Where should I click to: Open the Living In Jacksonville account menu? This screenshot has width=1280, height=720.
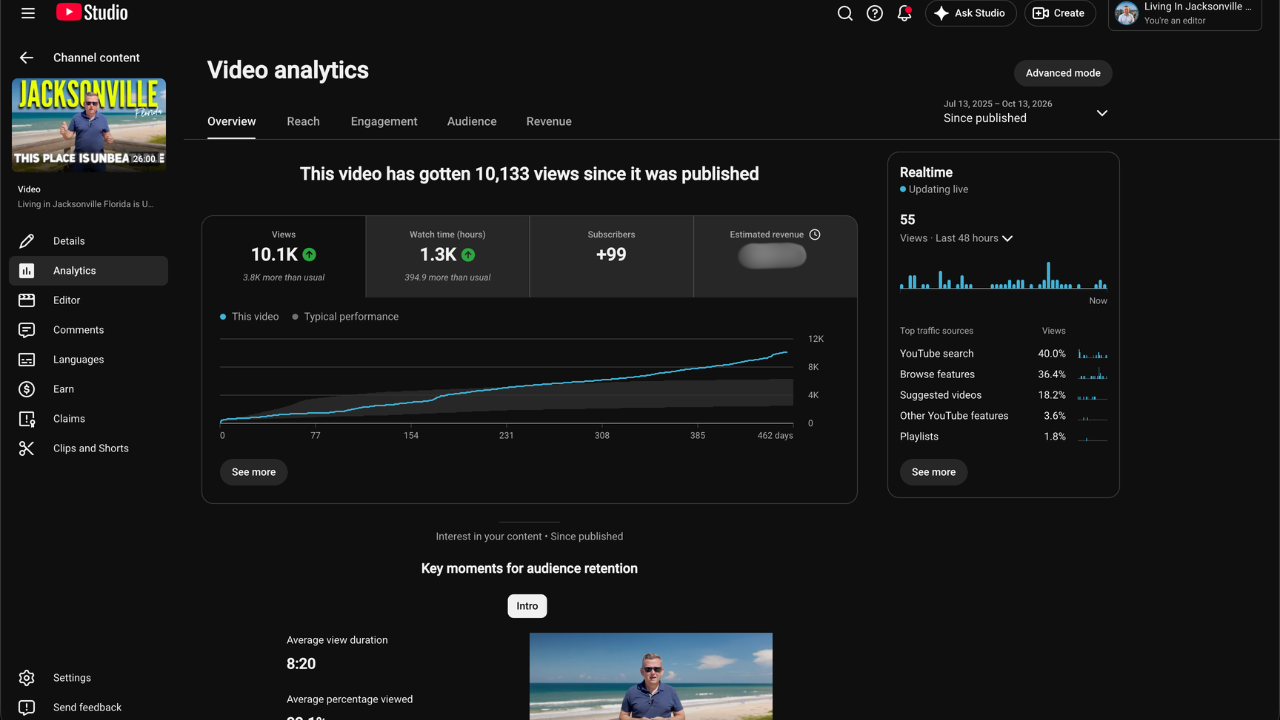click(x=1185, y=14)
